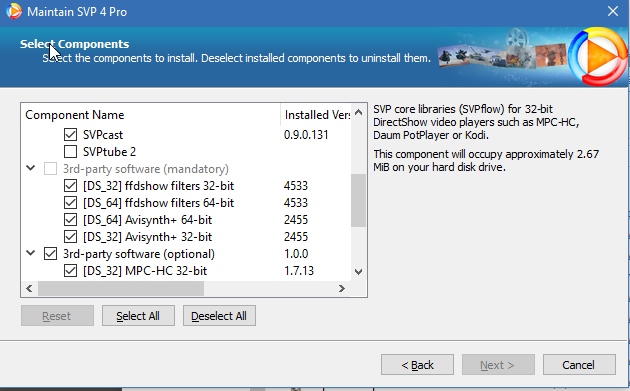Image resolution: width=630 pixels, height=391 pixels.
Task: Click the horizontal scrollbar right arrow
Action: tap(342, 289)
